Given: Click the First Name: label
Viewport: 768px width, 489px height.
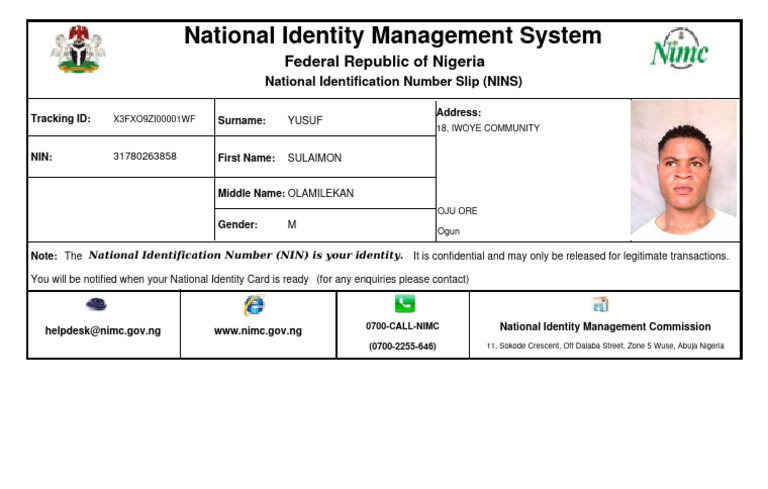Looking at the screenshot, I should (246, 158).
